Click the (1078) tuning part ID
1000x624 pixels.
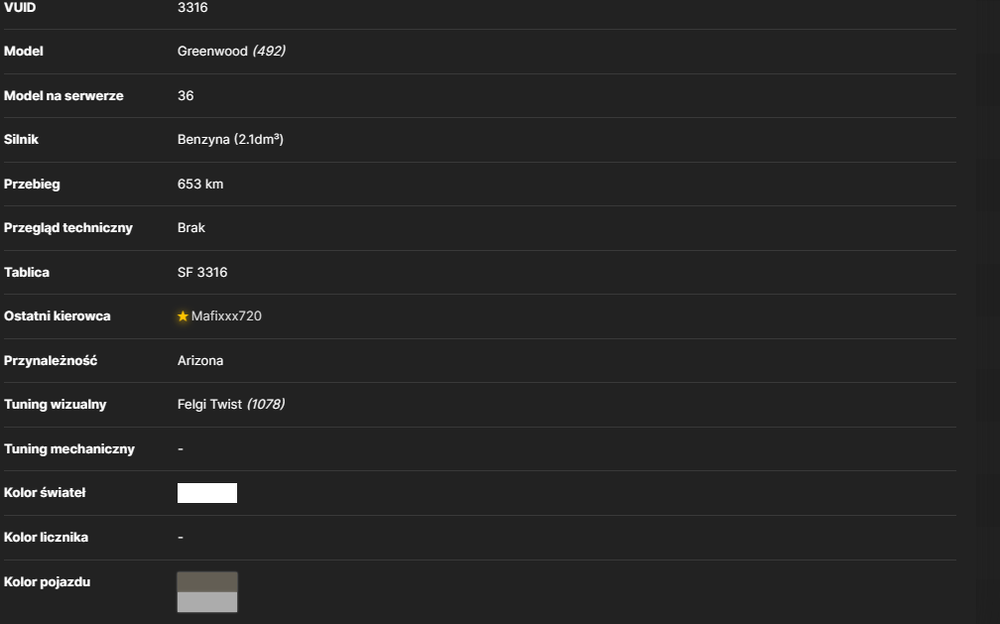click(x=266, y=405)
